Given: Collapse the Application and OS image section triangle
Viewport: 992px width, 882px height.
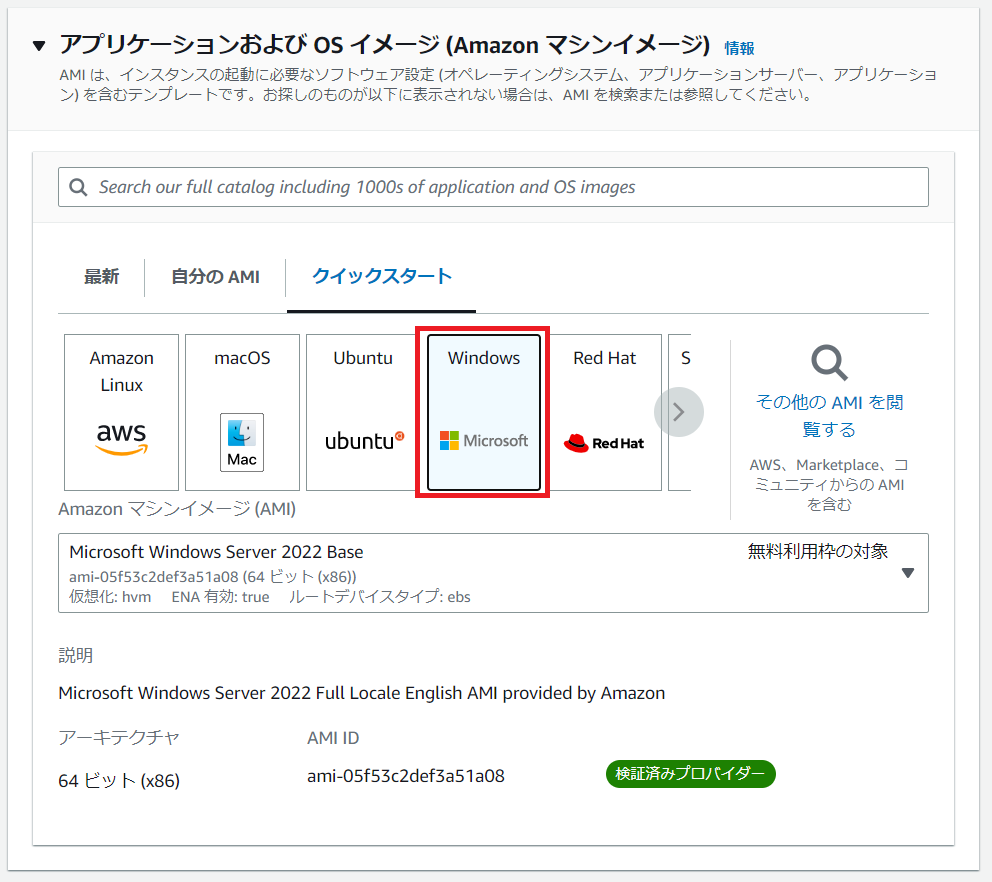Looking at the screenshot, I should (x=39, y=46).
